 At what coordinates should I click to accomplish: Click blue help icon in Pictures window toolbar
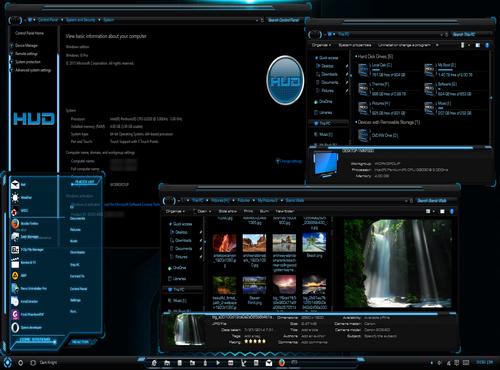point(452,211)
